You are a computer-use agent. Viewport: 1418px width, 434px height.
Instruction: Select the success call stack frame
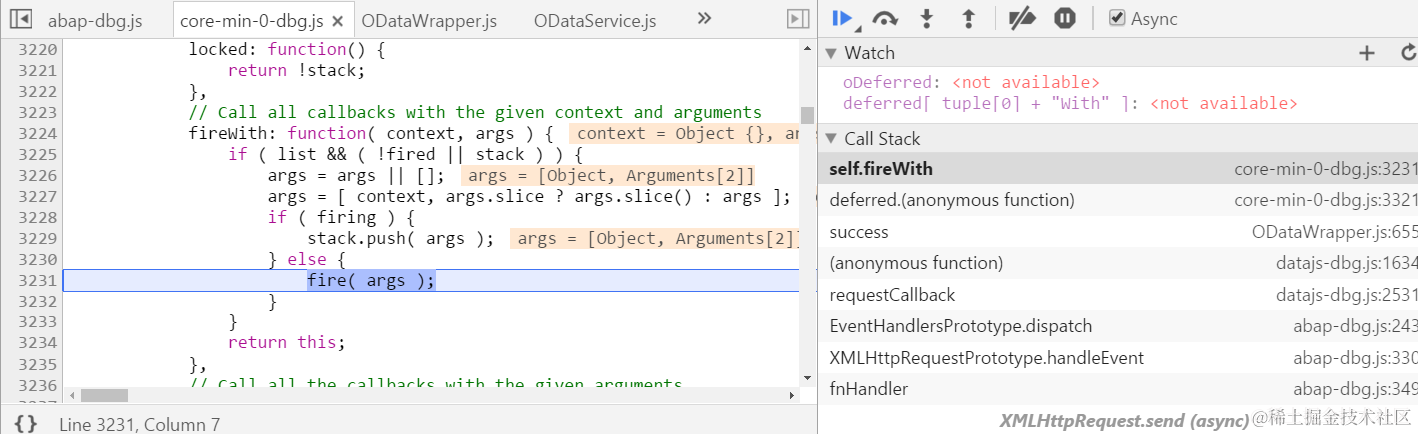pyautogui.click(x=1118, y=232)
